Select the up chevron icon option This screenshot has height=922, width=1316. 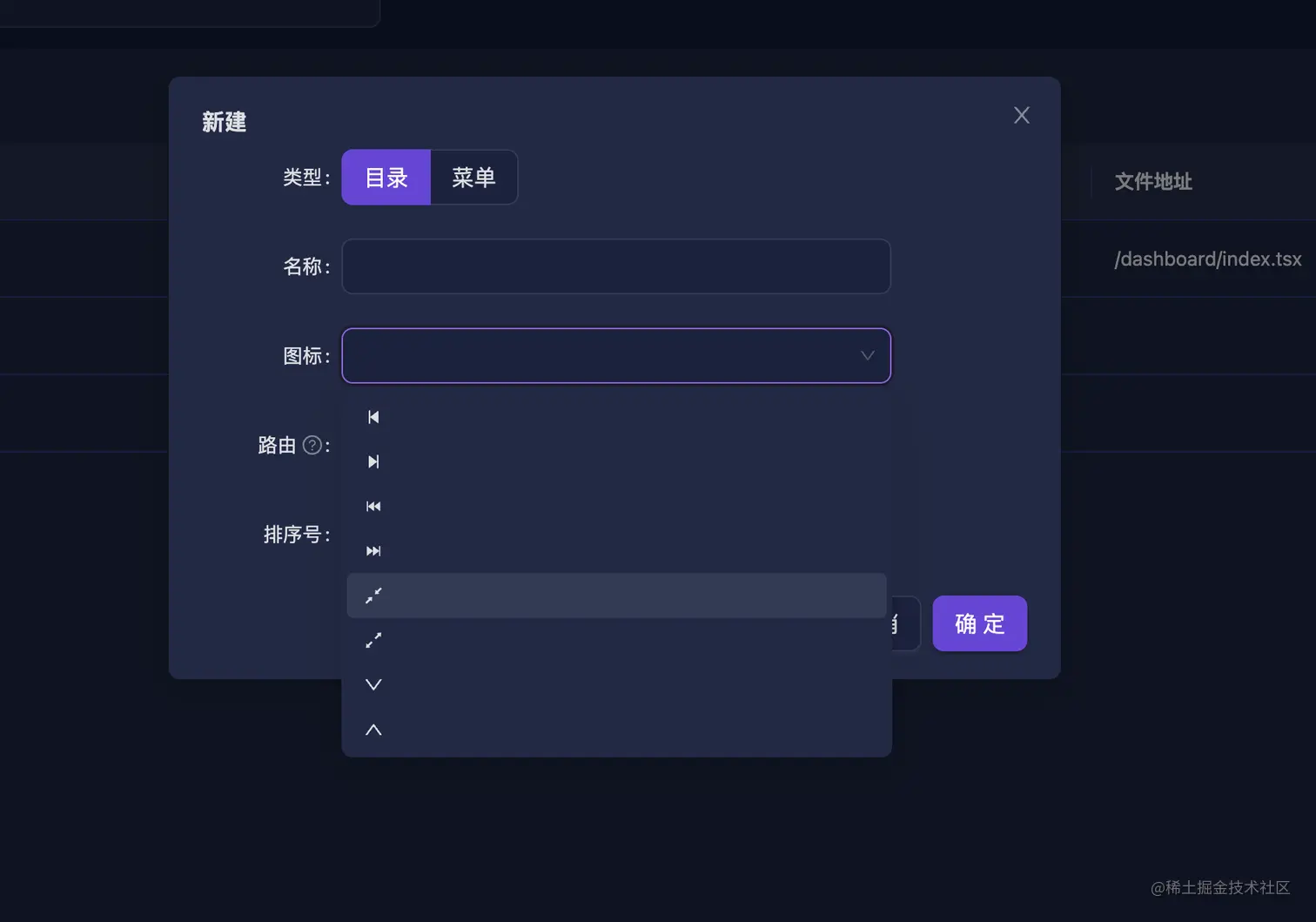616,730
